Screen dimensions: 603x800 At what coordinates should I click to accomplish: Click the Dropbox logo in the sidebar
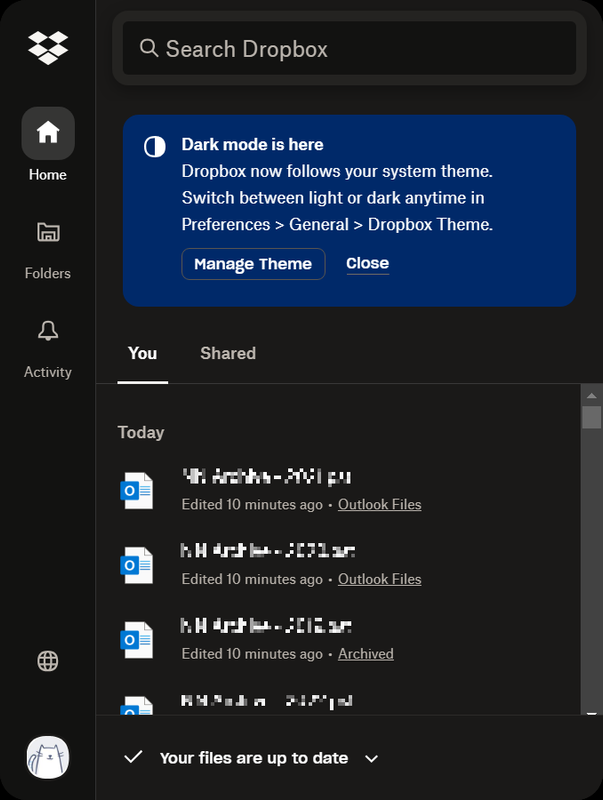[48, 47]
